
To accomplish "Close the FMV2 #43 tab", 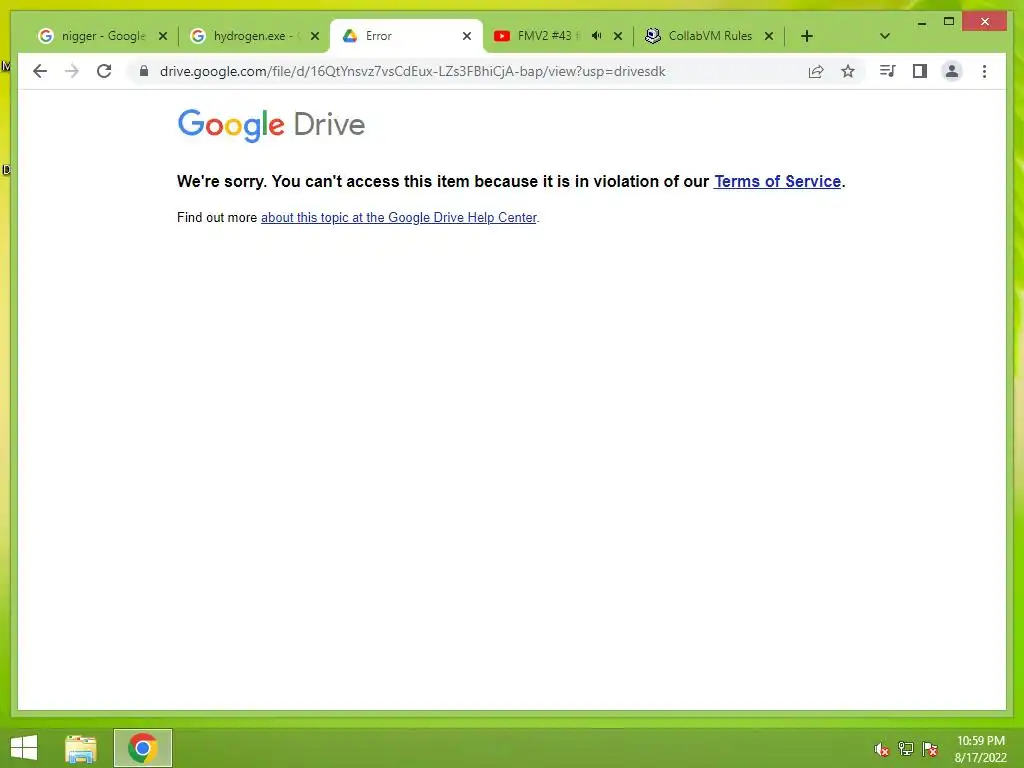I will [x=618, y=36].
